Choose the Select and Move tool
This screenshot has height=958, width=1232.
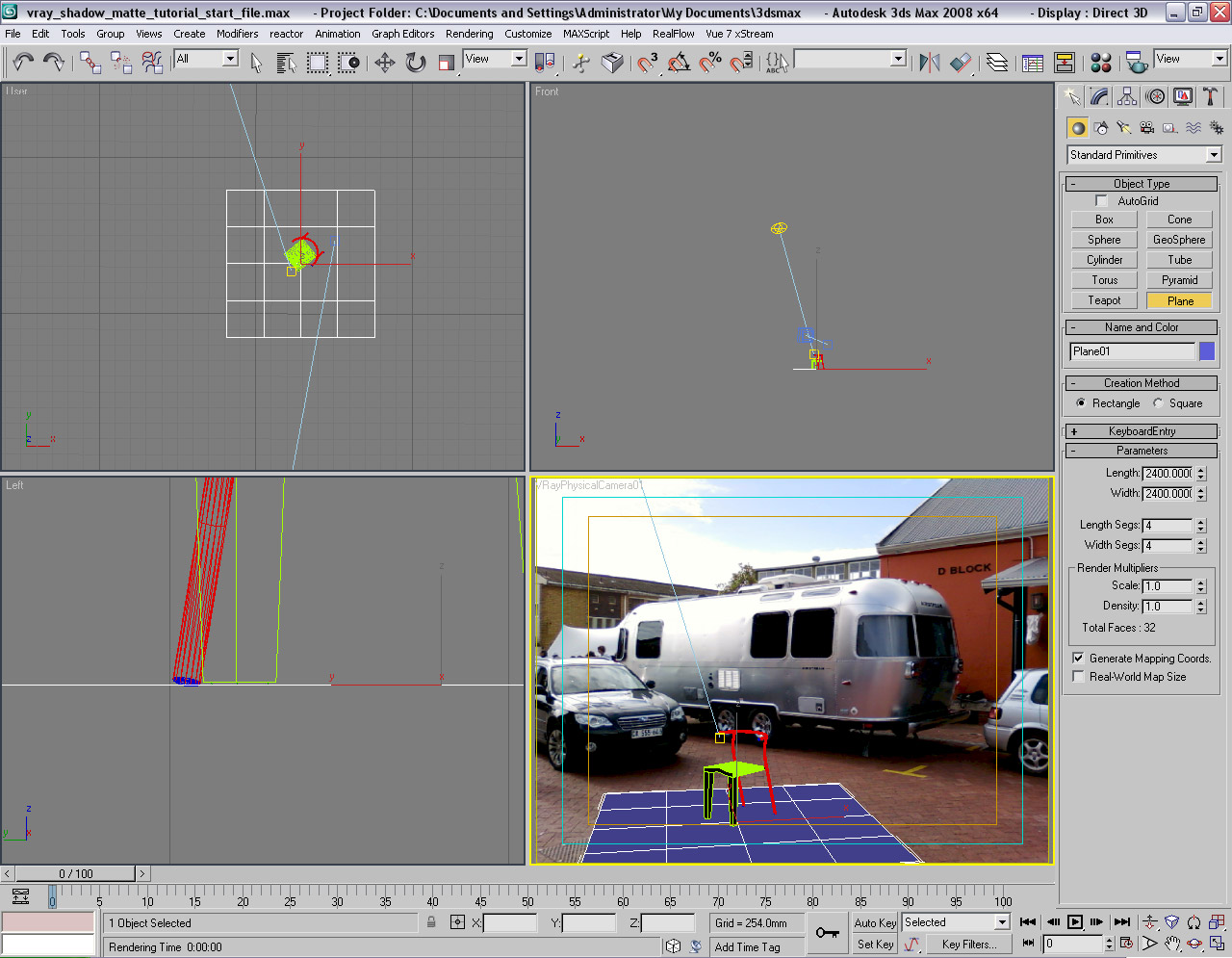click(385, 63)
